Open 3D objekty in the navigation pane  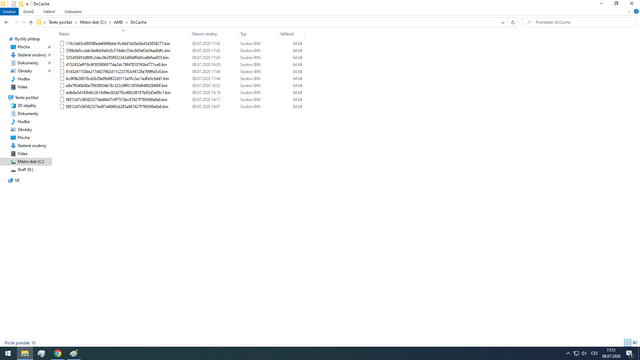coord(27,106)
